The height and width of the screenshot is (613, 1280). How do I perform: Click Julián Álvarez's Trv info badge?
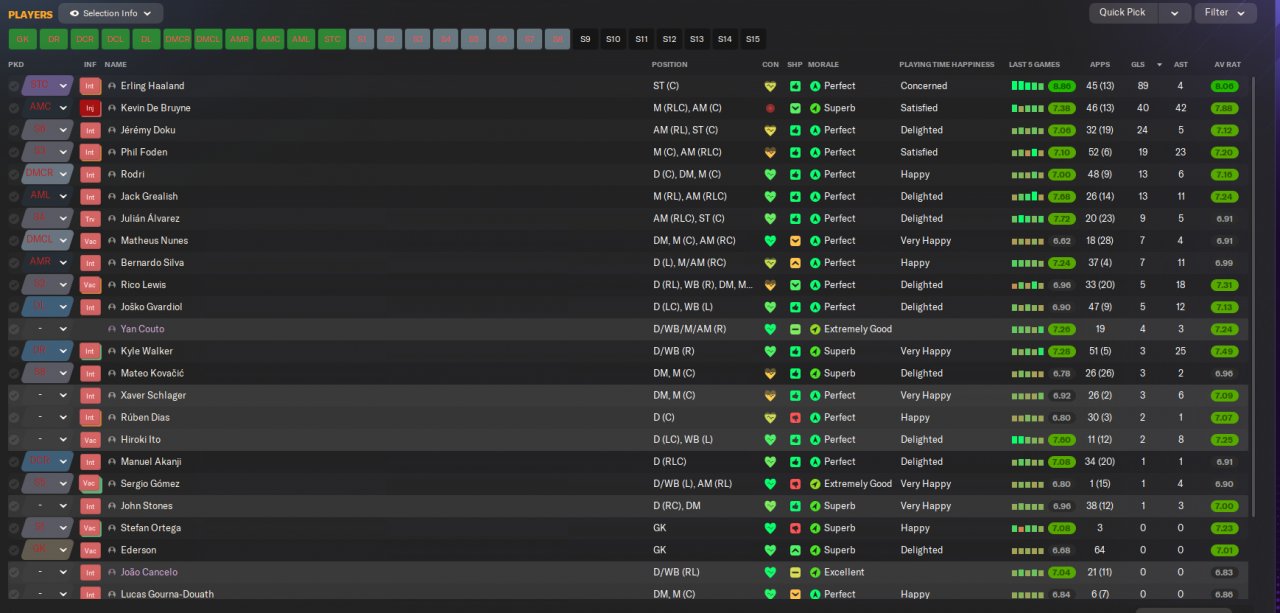[x=90, y=218]
